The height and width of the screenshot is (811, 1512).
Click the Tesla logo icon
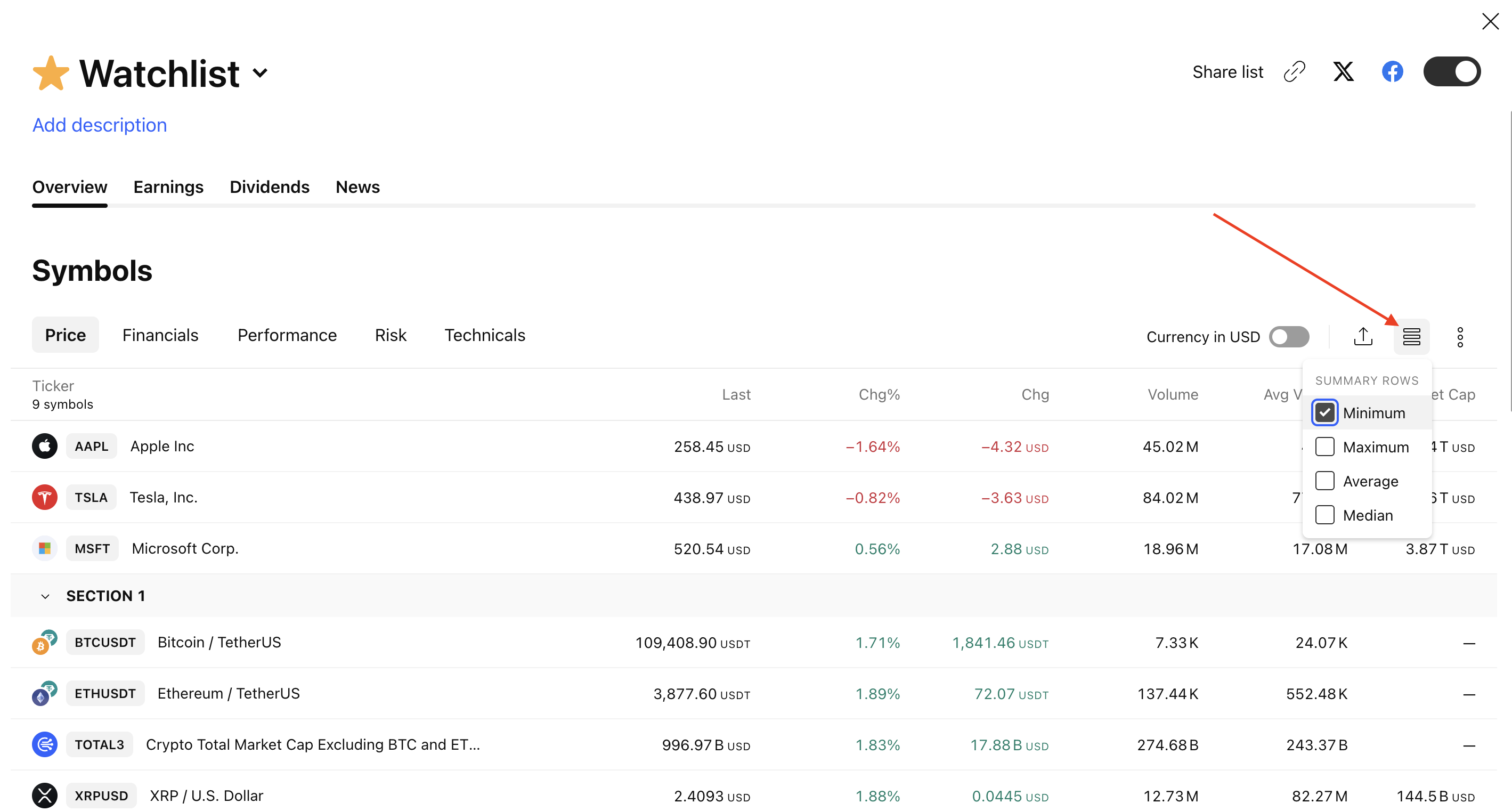click(45, 497)
